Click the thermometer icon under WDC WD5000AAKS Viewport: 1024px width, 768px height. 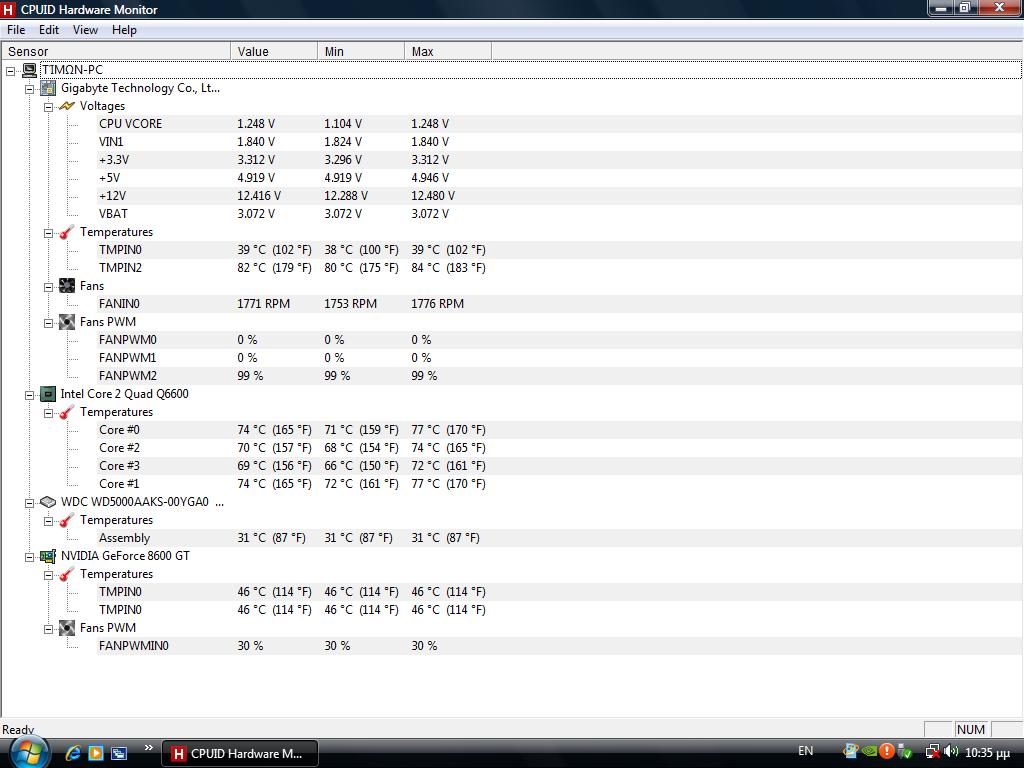coord(67,520)
